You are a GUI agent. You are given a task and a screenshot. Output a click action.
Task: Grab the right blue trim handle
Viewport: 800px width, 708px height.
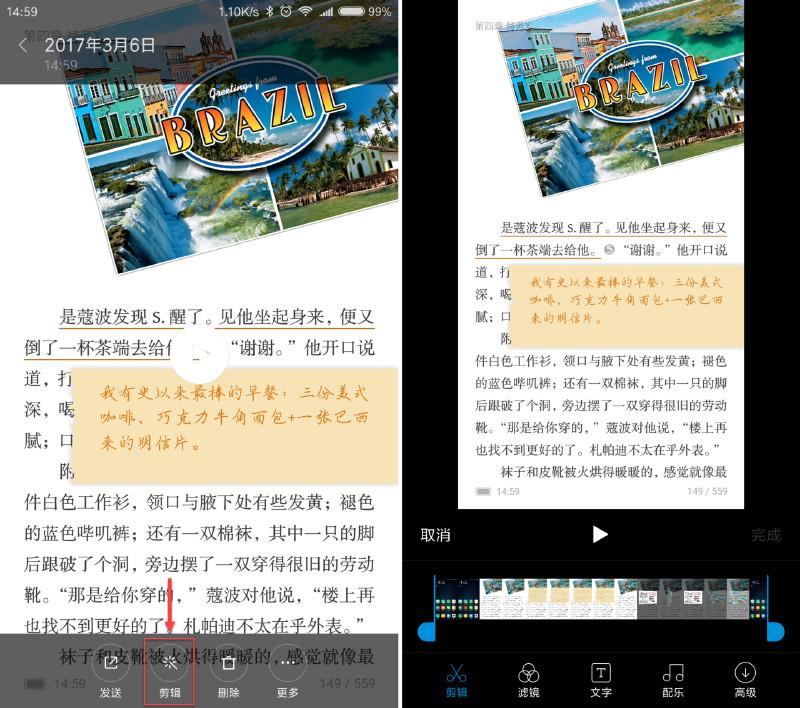[775, 631]
